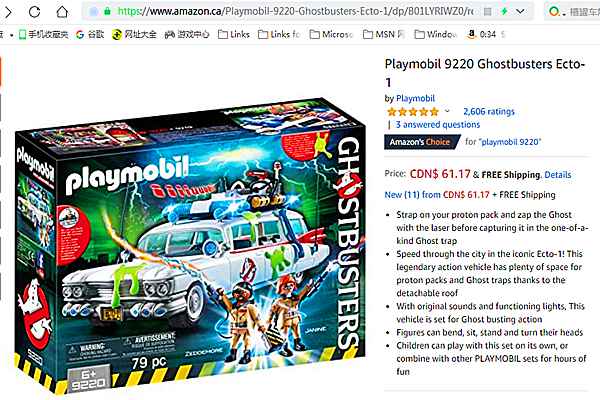Click the free shipping Details link
This screenshot has height=400, width=600.
558,175
